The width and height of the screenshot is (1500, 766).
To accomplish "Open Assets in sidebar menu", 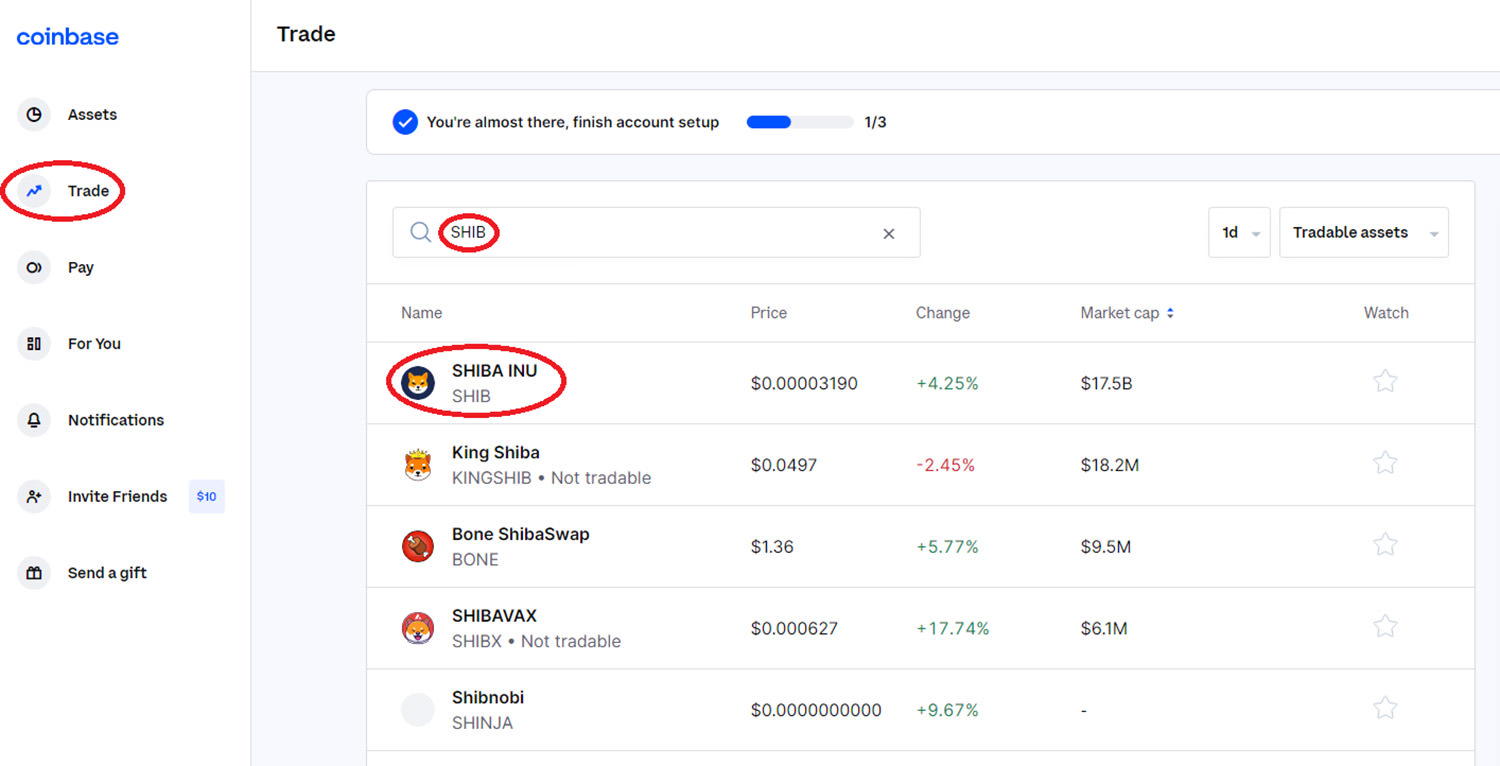I will (92, 114).
